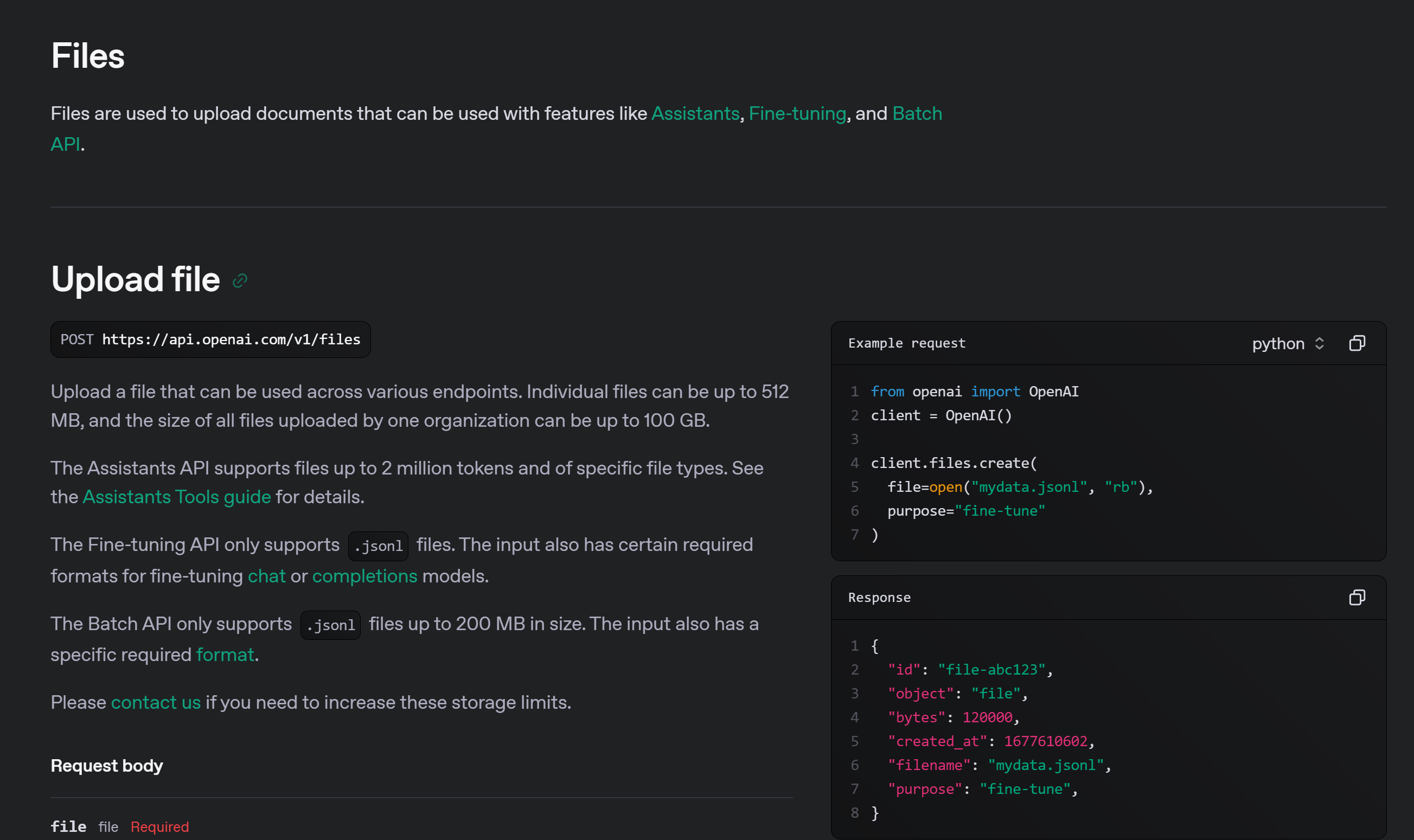
Task: Click the .jsonl code tag in Fine-tuning paragraph
Action: [x=378, y=546]
